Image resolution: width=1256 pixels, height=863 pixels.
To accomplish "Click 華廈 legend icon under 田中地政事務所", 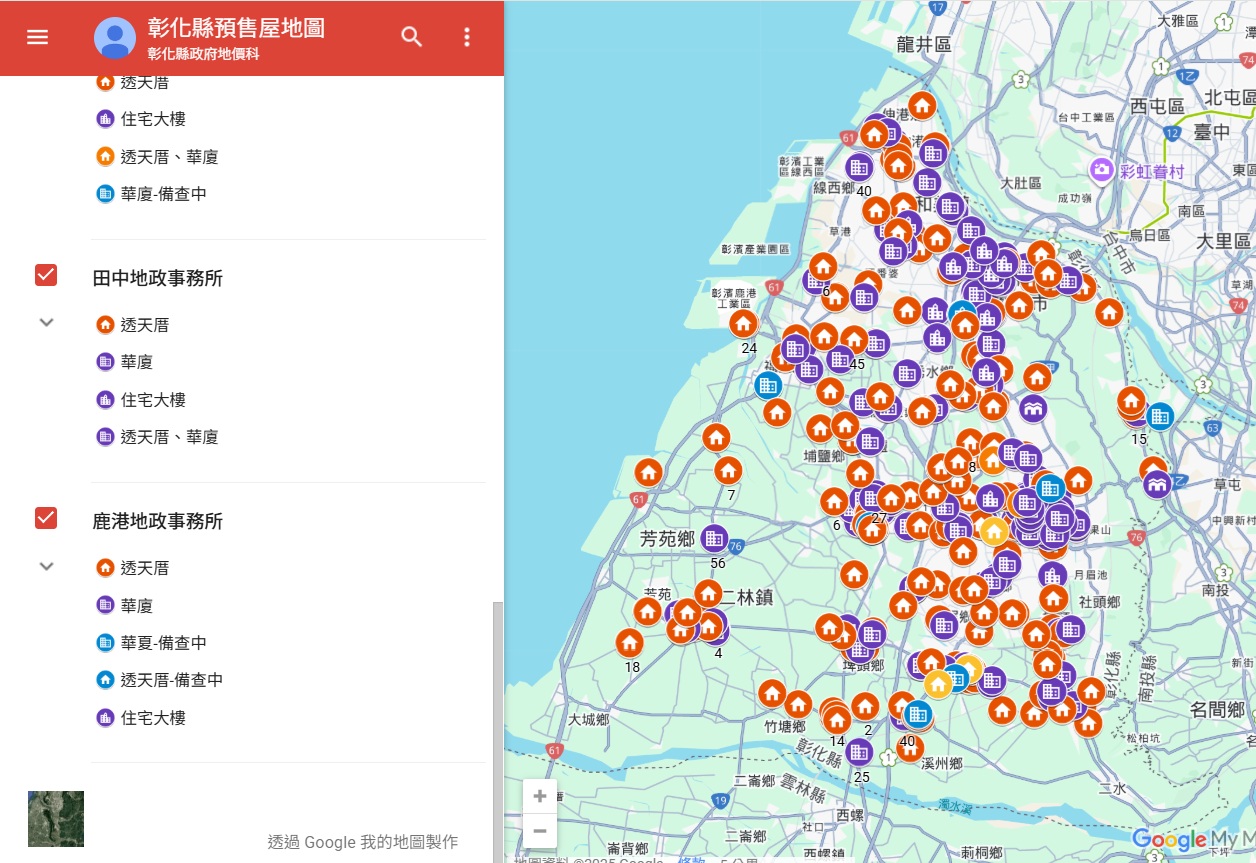I will pyautogui.click(x=105, y=362).
